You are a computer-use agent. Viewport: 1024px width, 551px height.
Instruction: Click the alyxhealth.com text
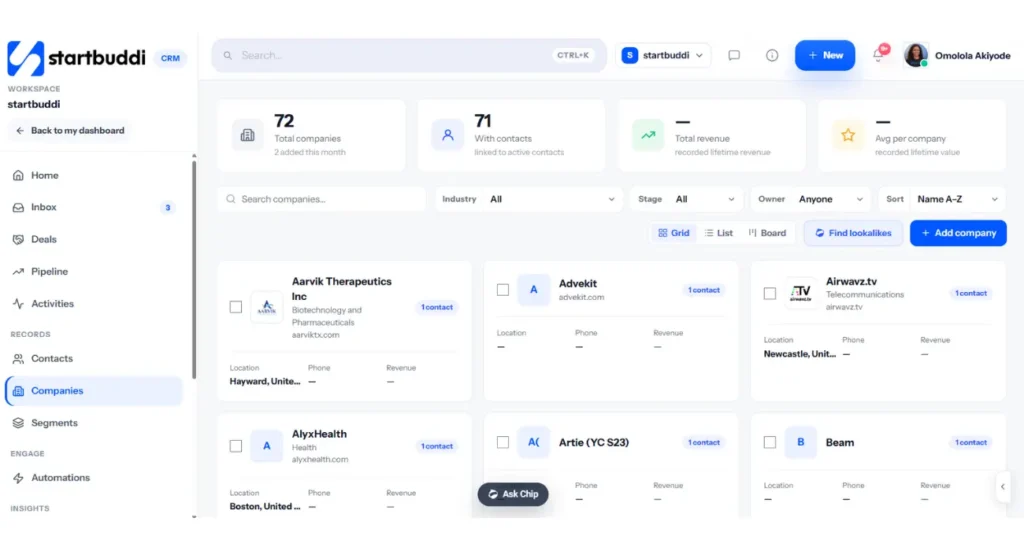point(320,460)
